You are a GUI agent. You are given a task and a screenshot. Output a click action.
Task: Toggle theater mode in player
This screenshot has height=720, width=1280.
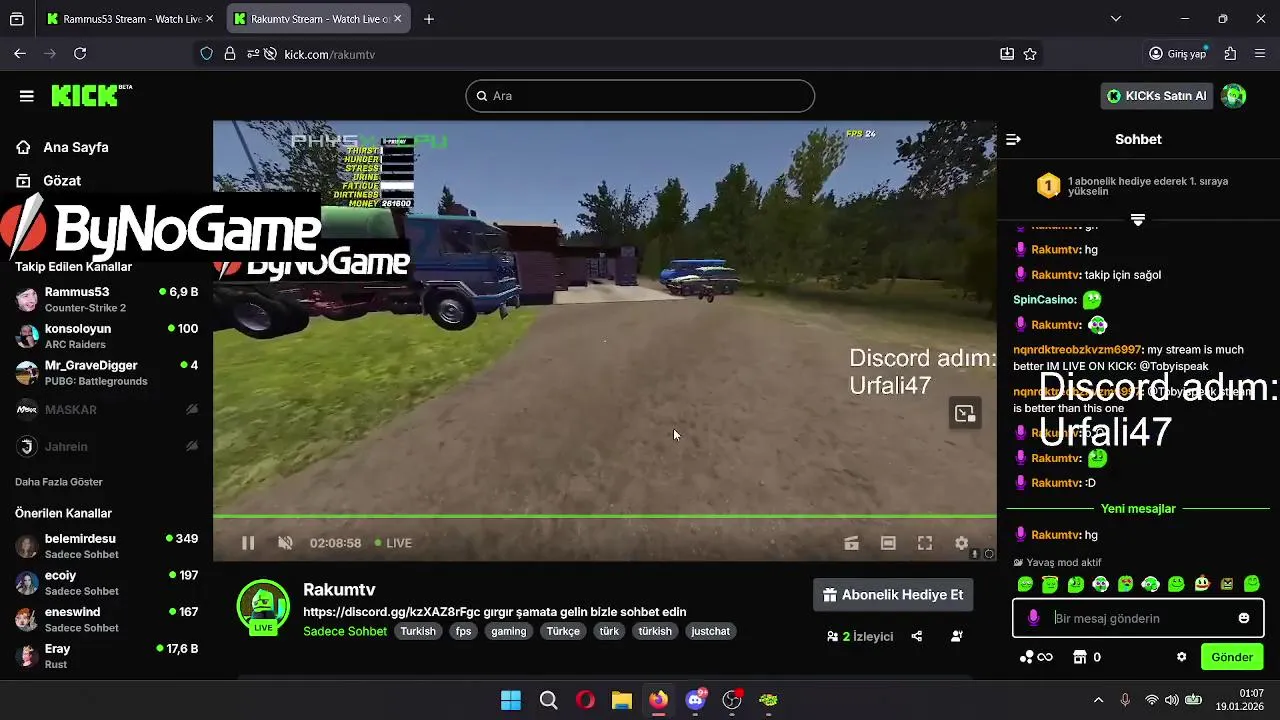point(888,543)
